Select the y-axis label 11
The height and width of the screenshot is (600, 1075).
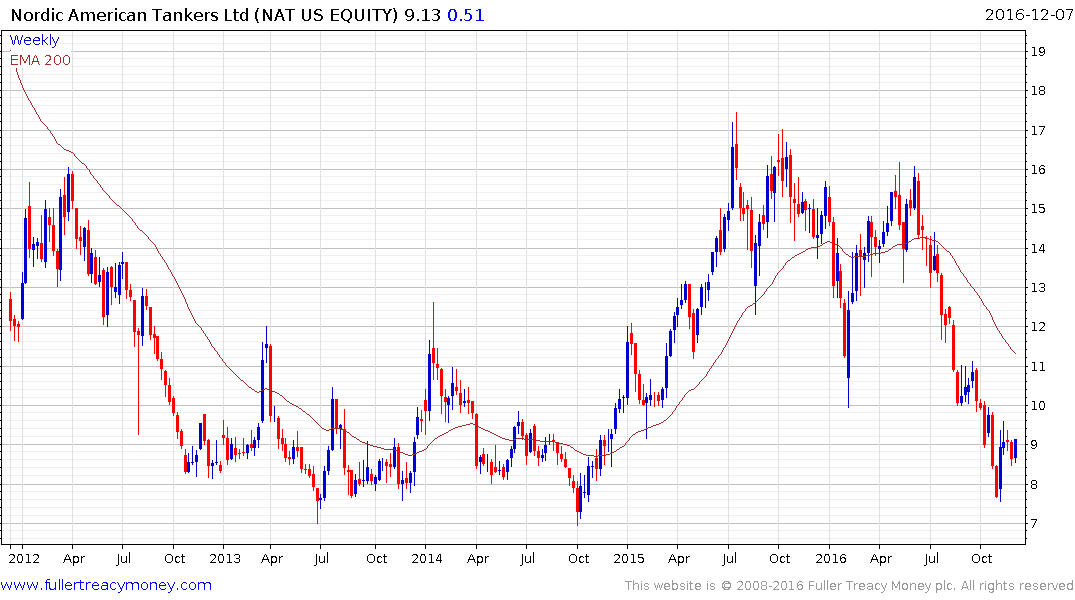coord(1037,366)
